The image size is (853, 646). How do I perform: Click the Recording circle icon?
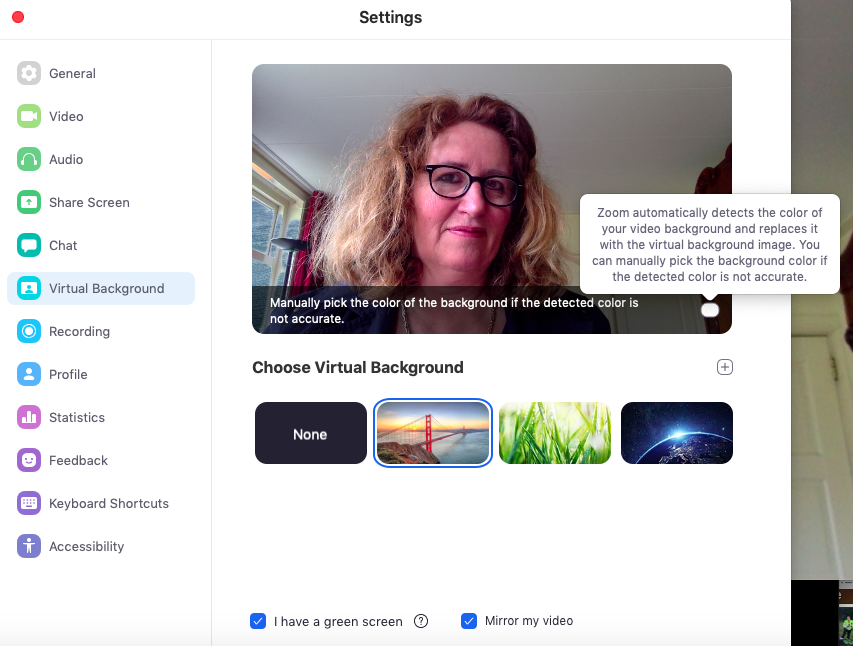pyautogui.click(x=29, y=331)
